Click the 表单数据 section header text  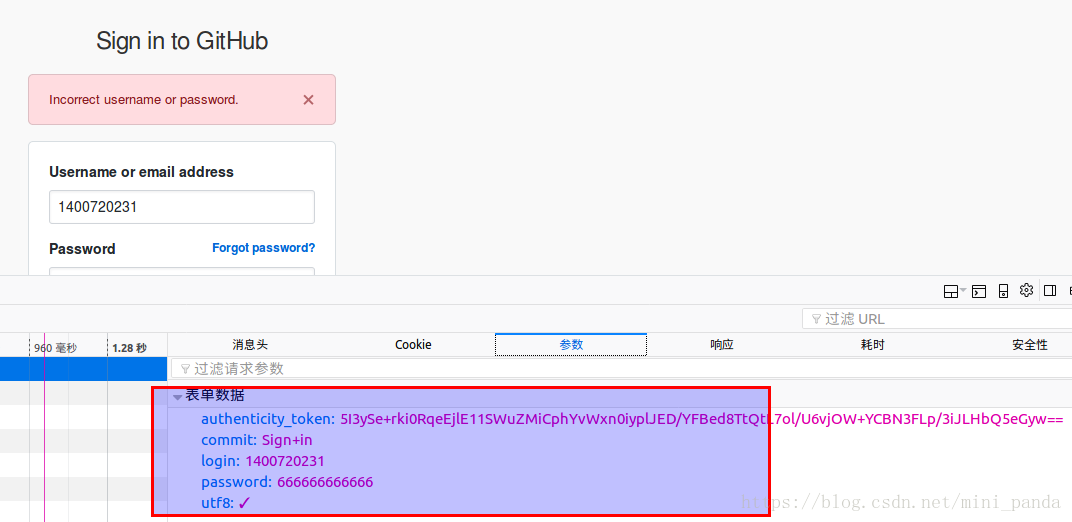click(x=215, y=396)
